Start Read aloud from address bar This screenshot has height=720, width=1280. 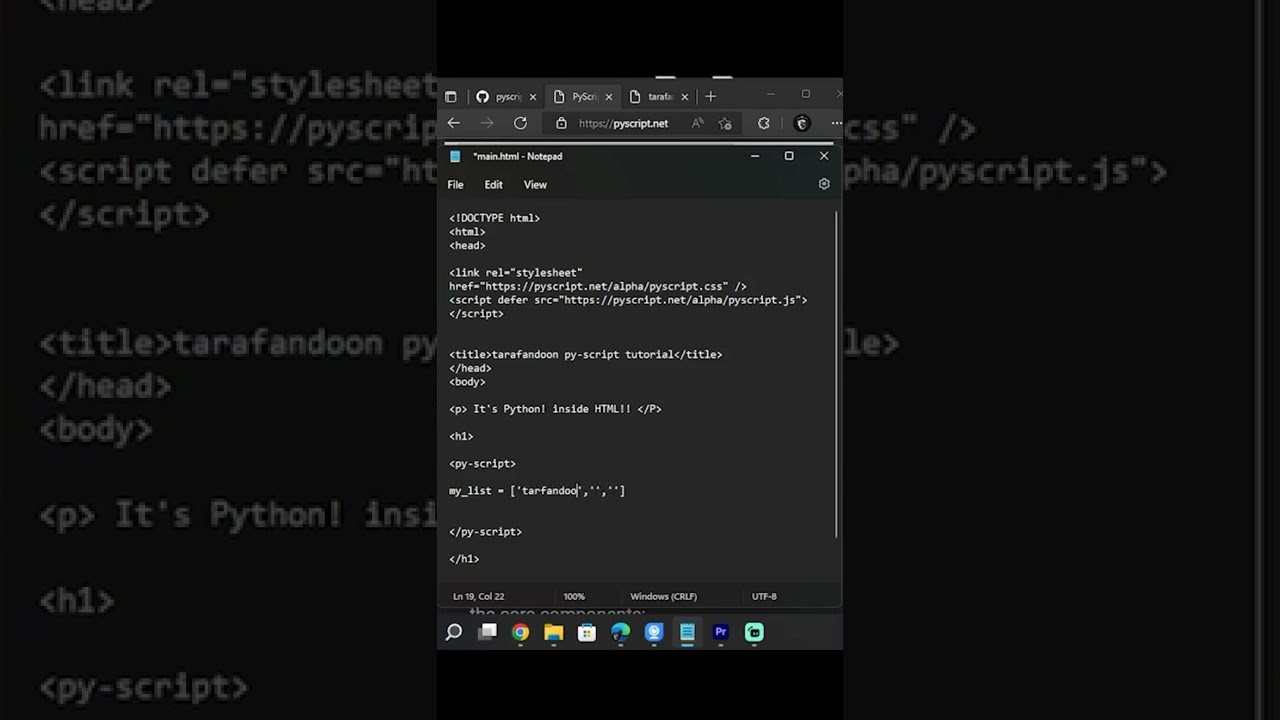pyautogui.click(x=697, y=123)
